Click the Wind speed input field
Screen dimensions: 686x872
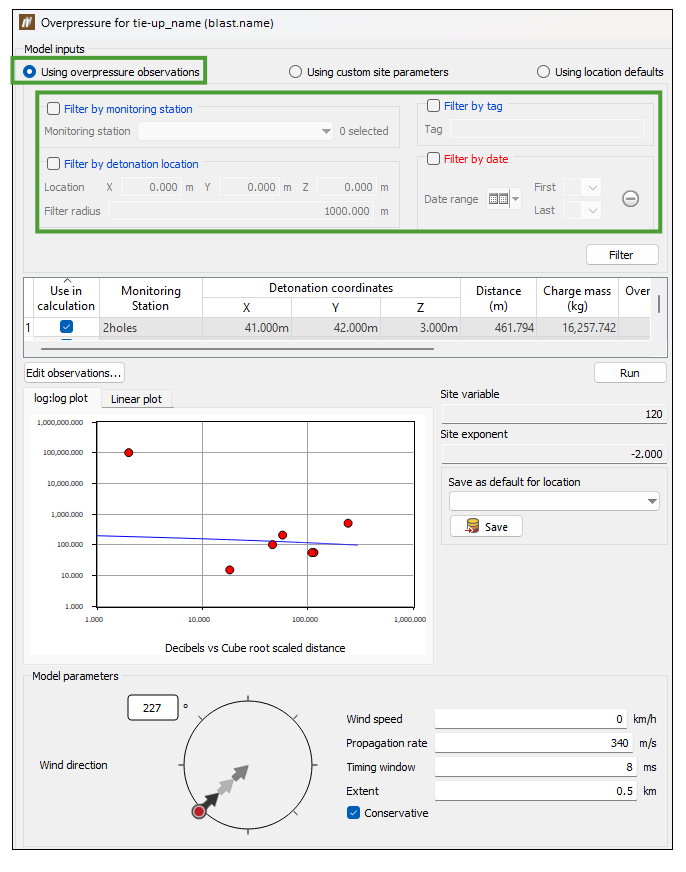[530, 719]
